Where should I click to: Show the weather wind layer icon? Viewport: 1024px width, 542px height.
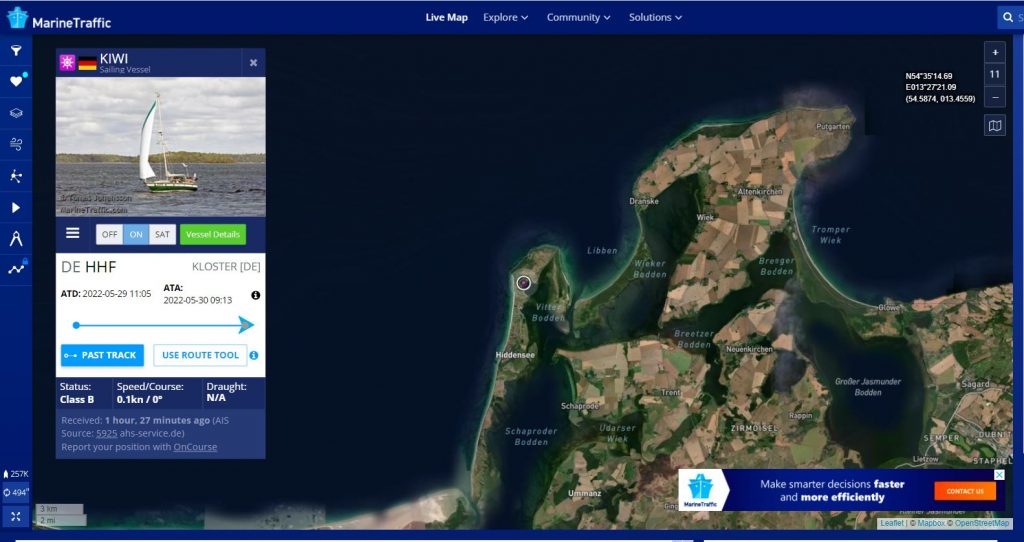point(16,144)
